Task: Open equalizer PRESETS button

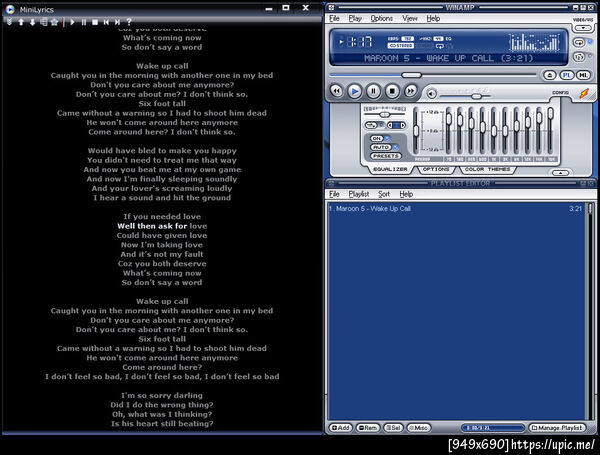Action: pyautogui.click(x=386, y=156)
